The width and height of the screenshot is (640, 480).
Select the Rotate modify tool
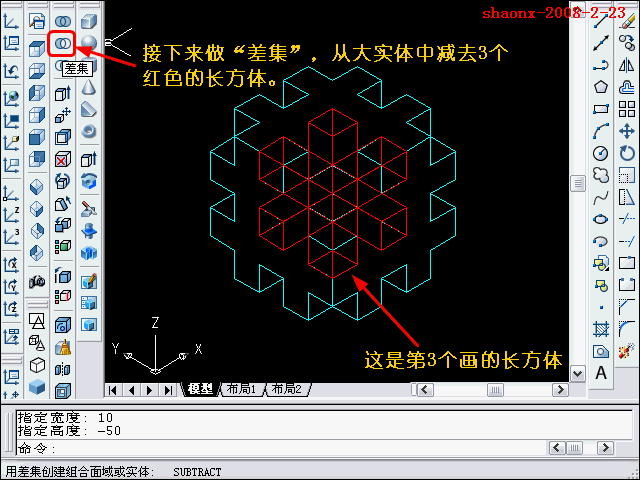(x=627, y=153)
